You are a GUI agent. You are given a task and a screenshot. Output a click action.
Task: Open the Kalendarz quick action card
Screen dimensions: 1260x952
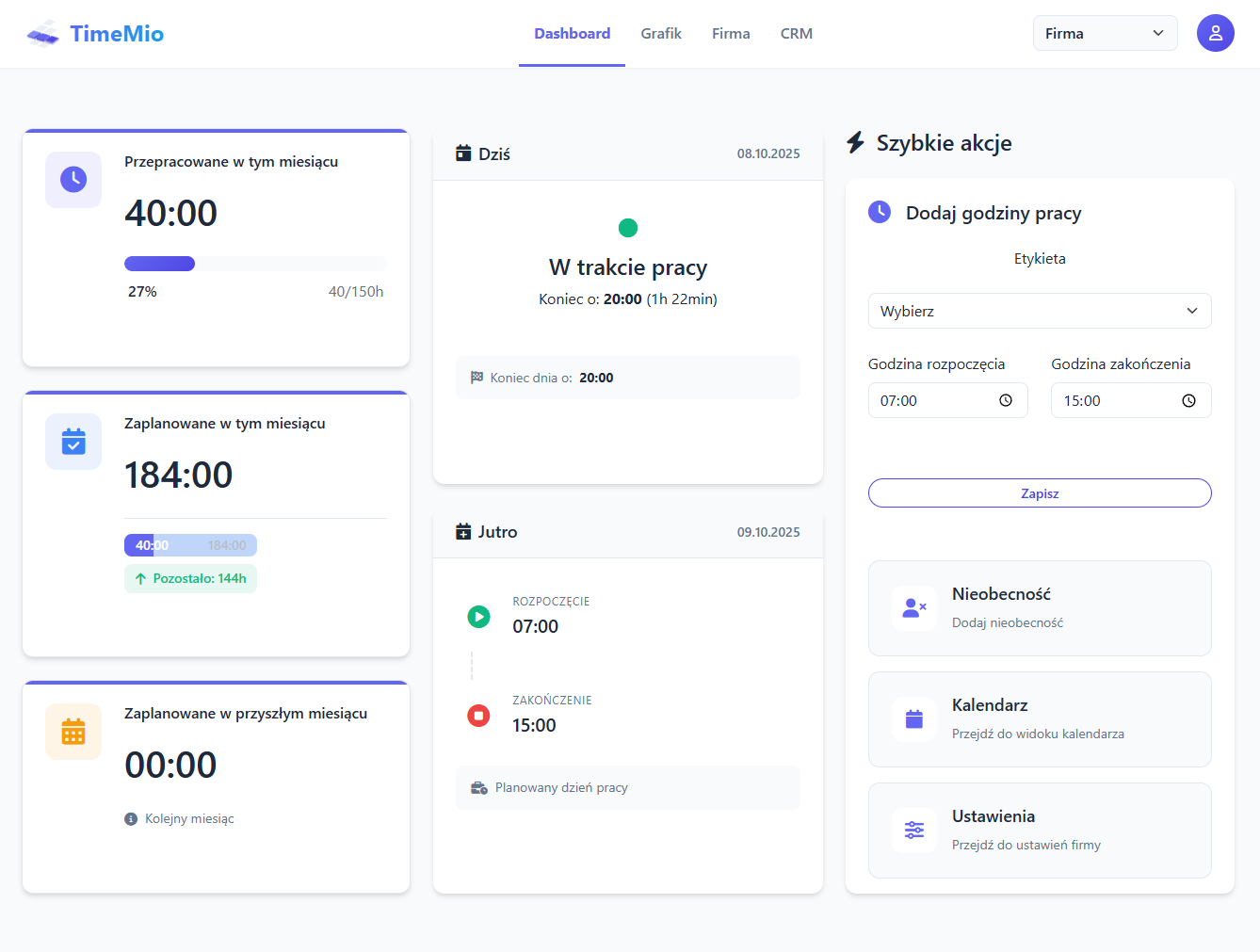pyautogui.click(x=1039, y=719)
